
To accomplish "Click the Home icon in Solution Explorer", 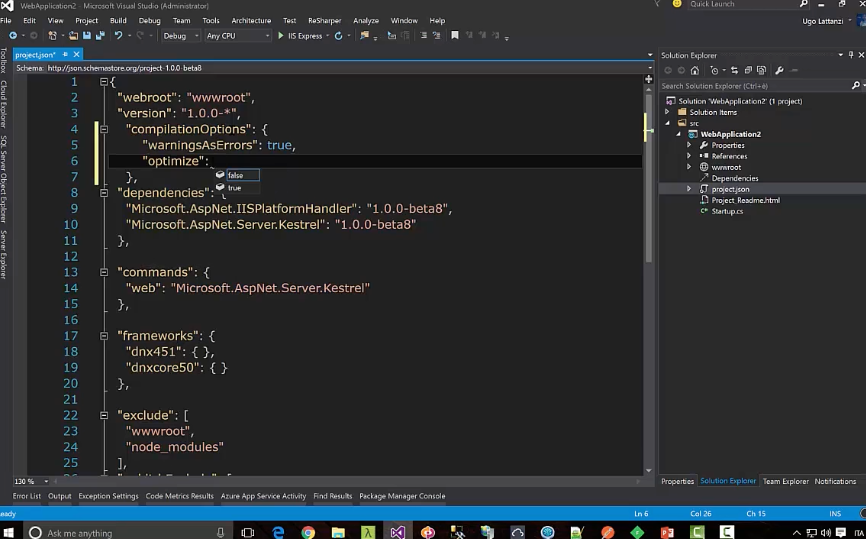I will click(x=695, y=70).
